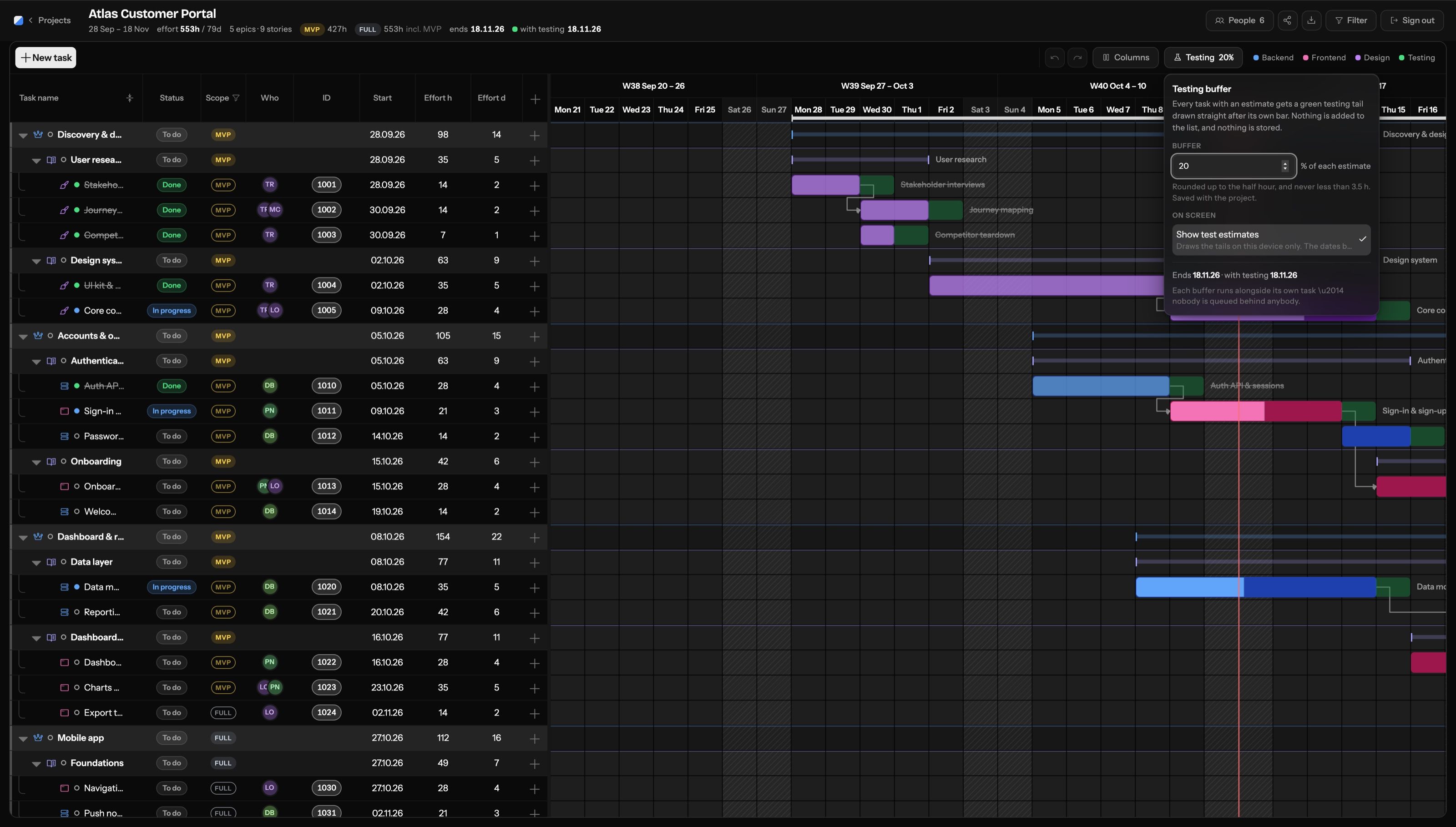Collapse User research story
This screenshot has height=827, width=1456.
[x=36, y=161]
